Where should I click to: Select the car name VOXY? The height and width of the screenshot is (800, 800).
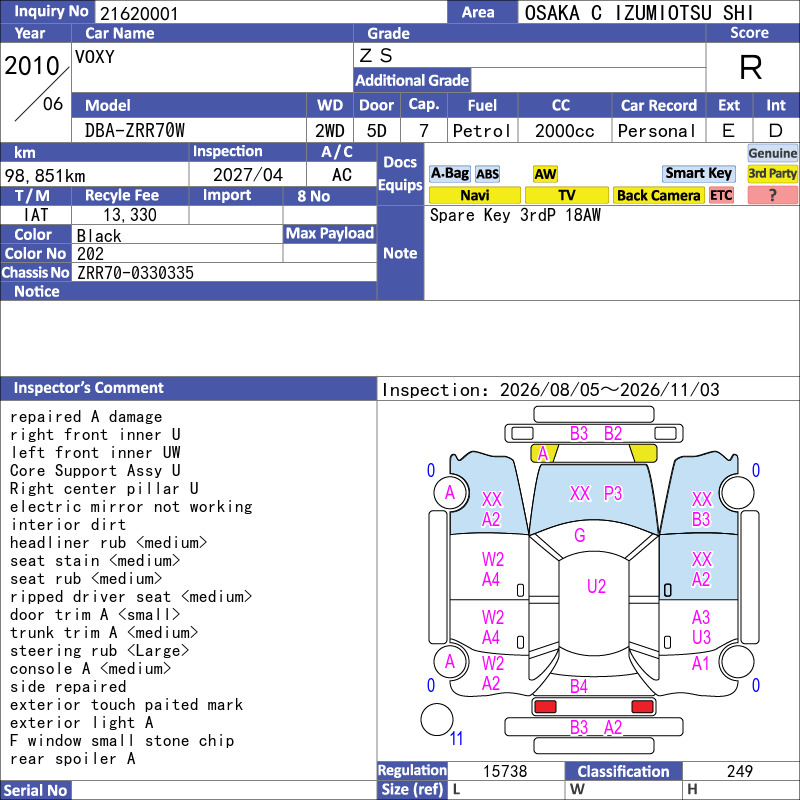(x=94, y=57)
